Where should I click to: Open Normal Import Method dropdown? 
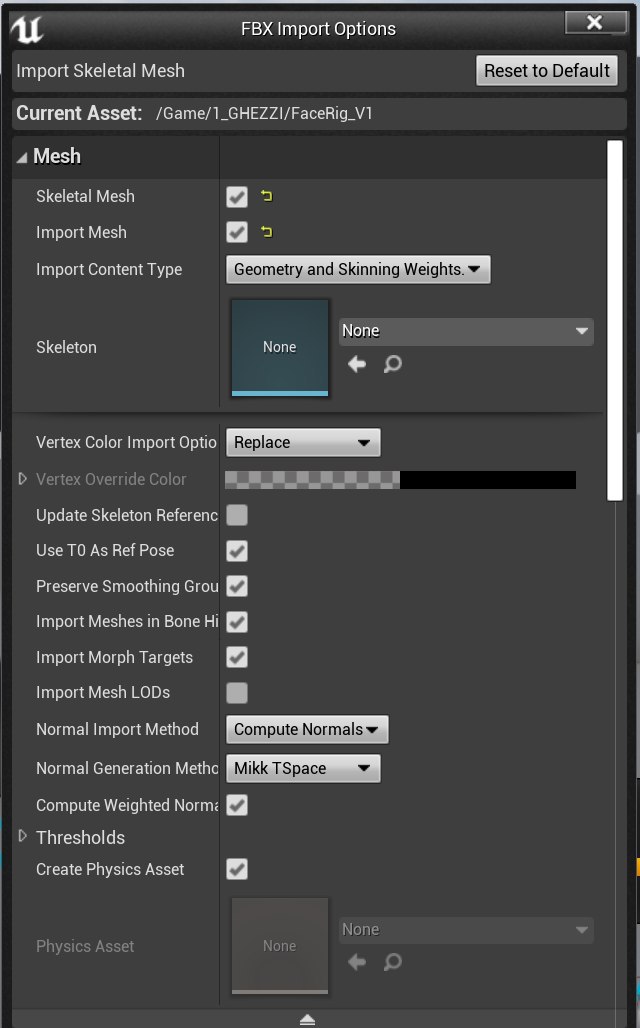coord(307,730)
